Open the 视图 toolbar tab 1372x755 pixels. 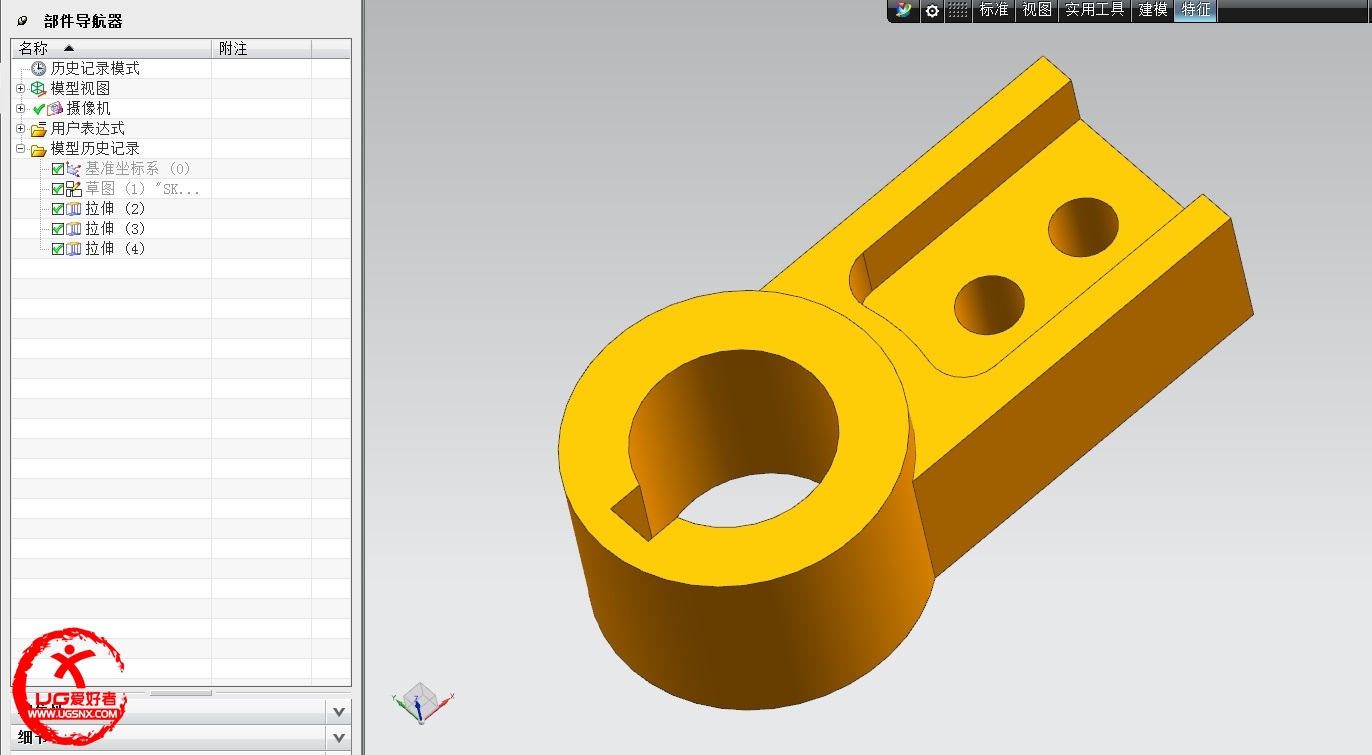[x=1037, y=10]
